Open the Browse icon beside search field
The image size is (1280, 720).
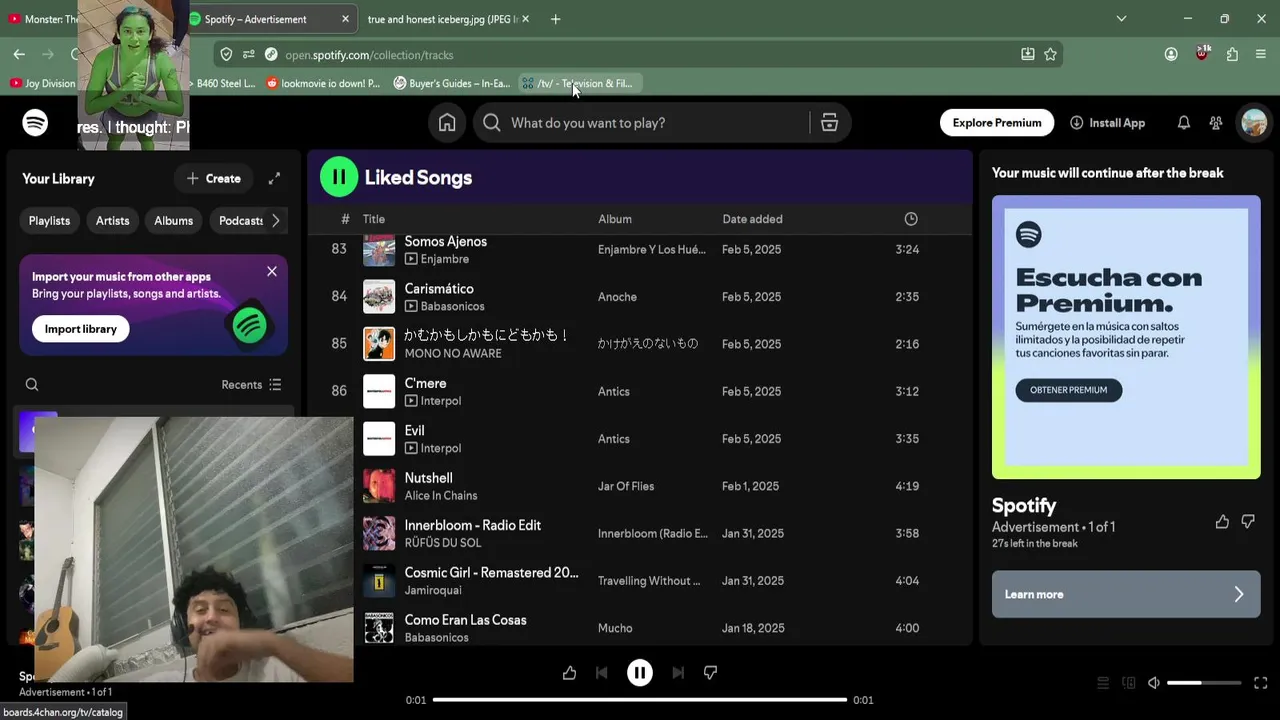[x=829, y=123]
